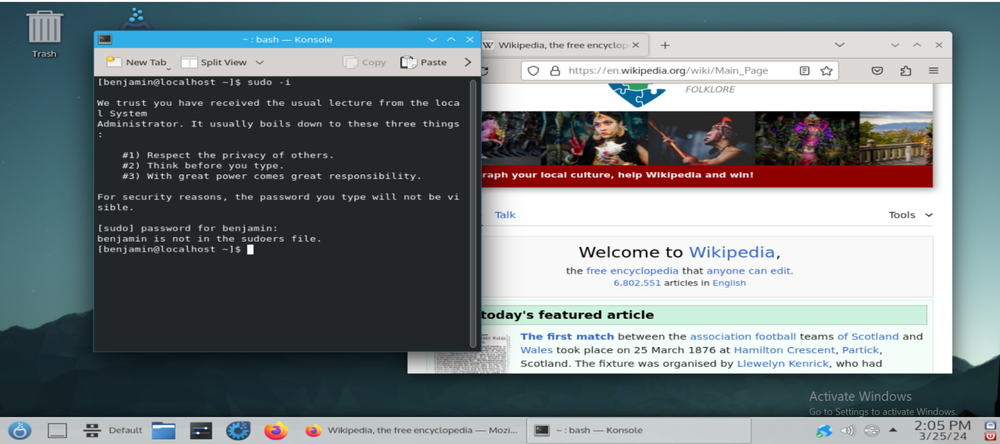The width and height of the screenshot is (1000, 444).
Task: Launch Firefox from the pinned taskbar icon
Action: pyautogui.click(x=276, y=431)
